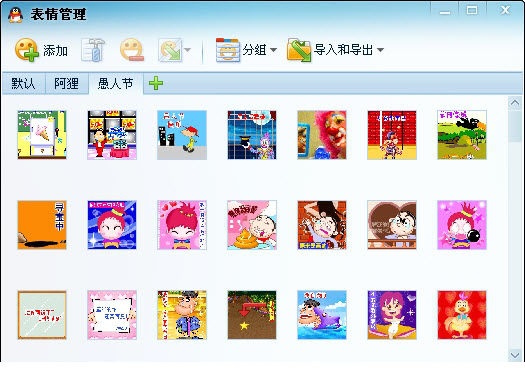Select the red arrow and star emoticon
The height and width of the screenshot is (376, 525).
[252, 315]
